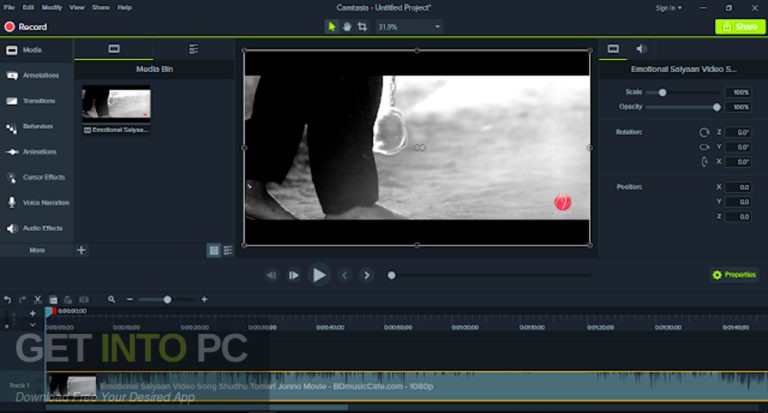Expand the More tools list
This screenshot has width=768, height=413.
tap(37, 250)
